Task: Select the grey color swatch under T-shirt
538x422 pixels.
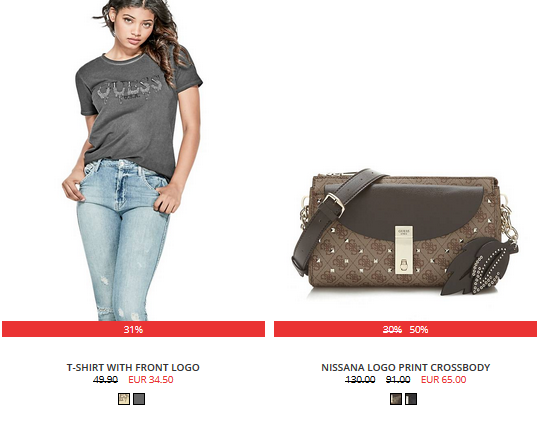Action: [x=139, y=399]
